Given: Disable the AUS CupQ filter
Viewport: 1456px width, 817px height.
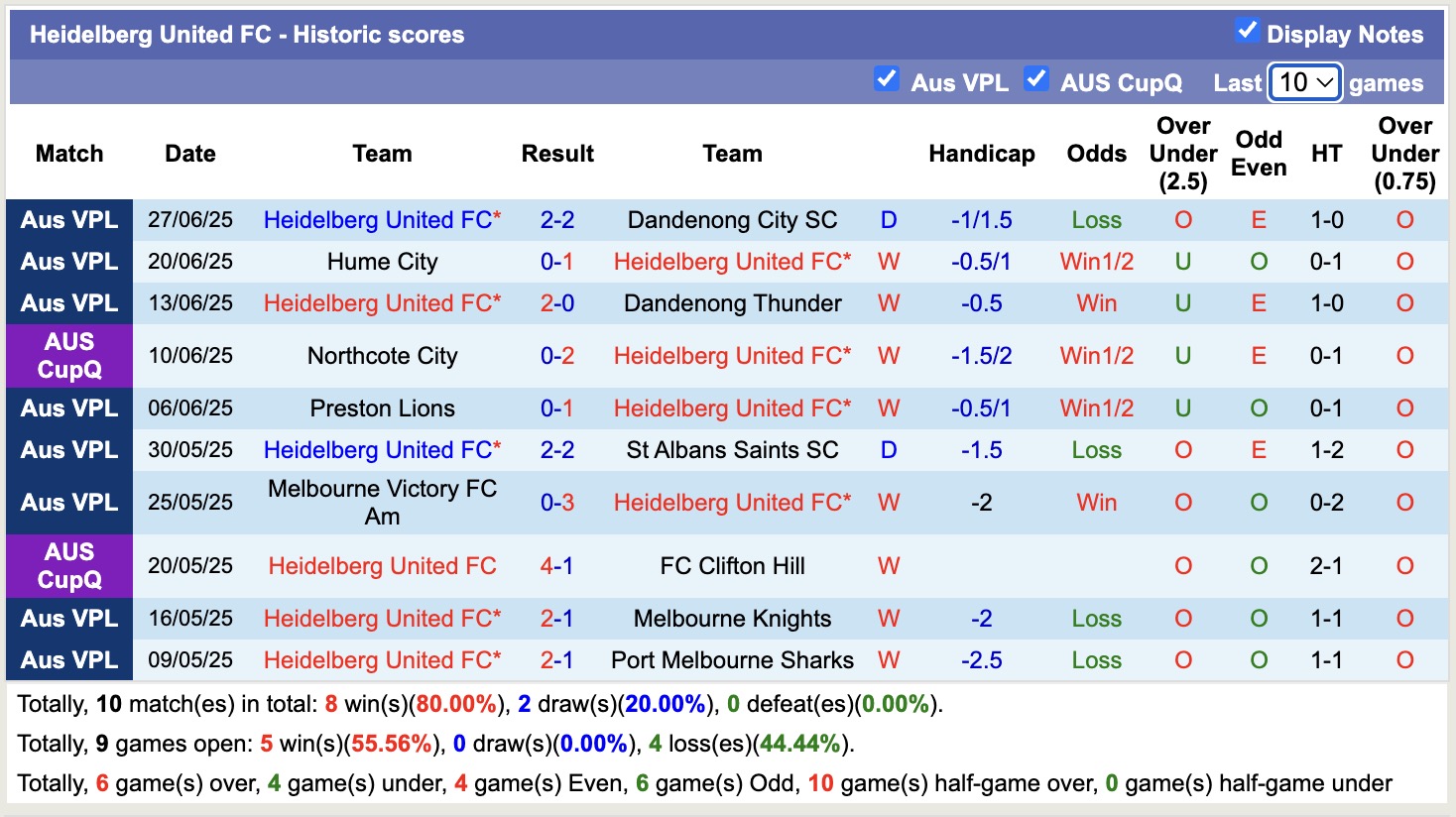Looking at the screenshot, I should [x=1037, y=77].
